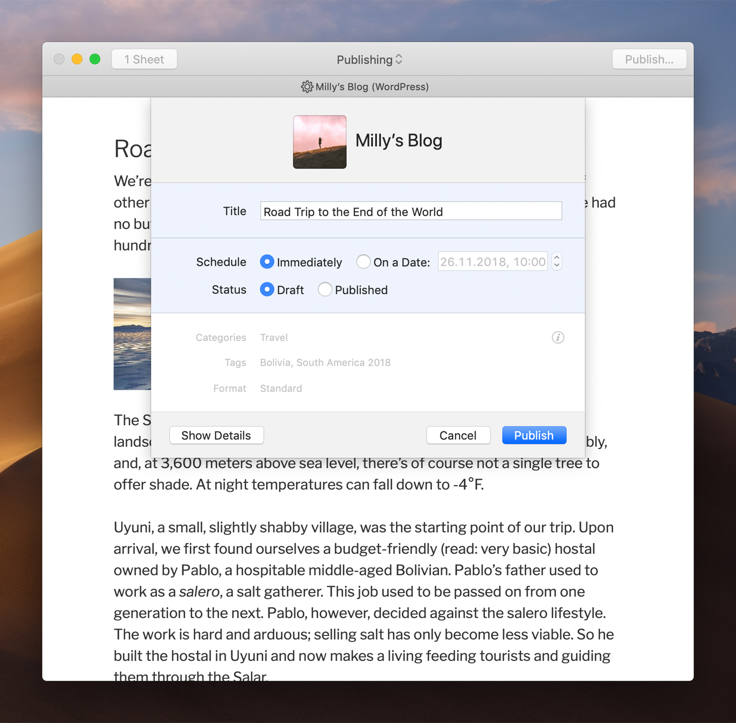Click the Milly's Blog dialog heading
736x723 pixels.
click(x=399, y=141)
